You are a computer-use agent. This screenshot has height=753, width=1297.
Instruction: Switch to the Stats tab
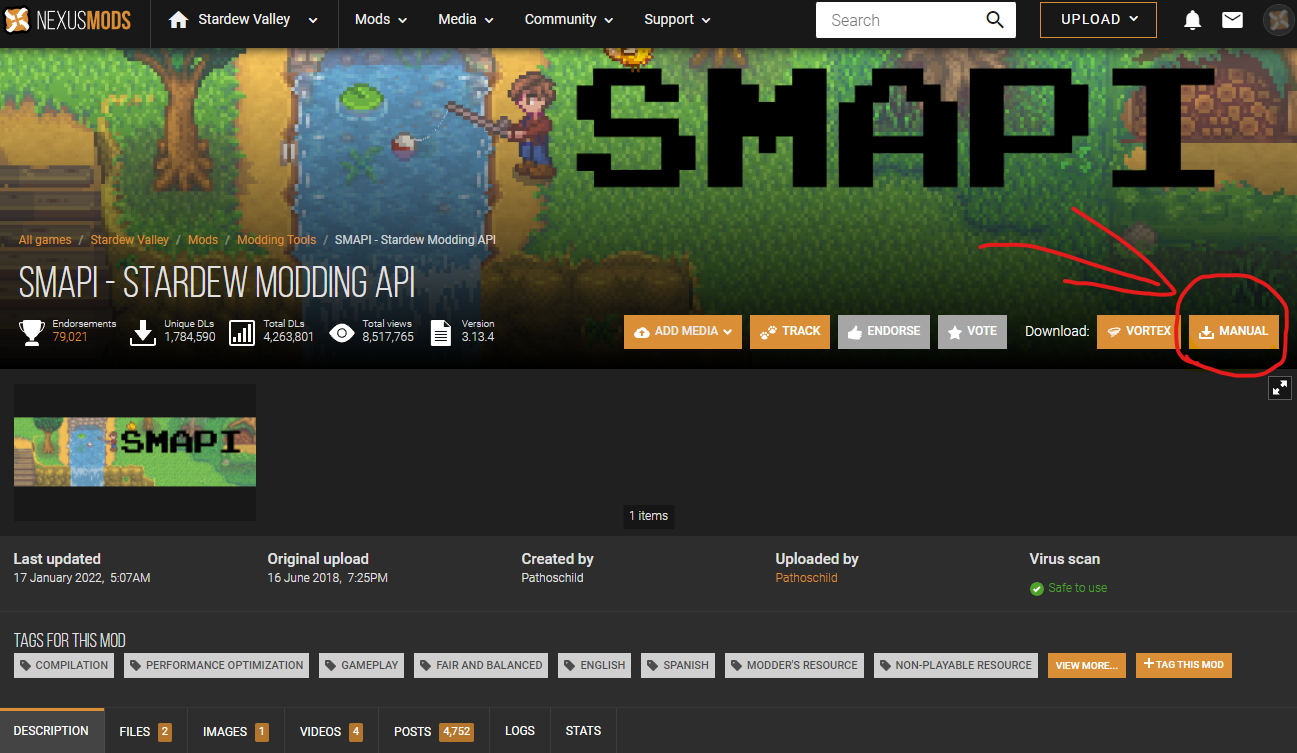(x=583, y=731)
